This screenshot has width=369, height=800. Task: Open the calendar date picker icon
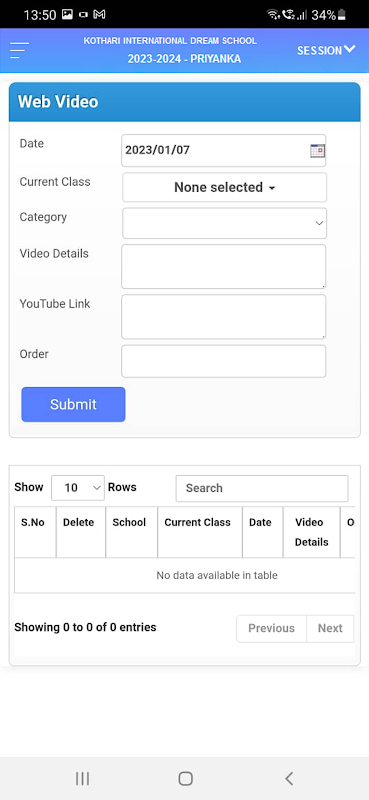pyautogui.click(x=317, y=151)
